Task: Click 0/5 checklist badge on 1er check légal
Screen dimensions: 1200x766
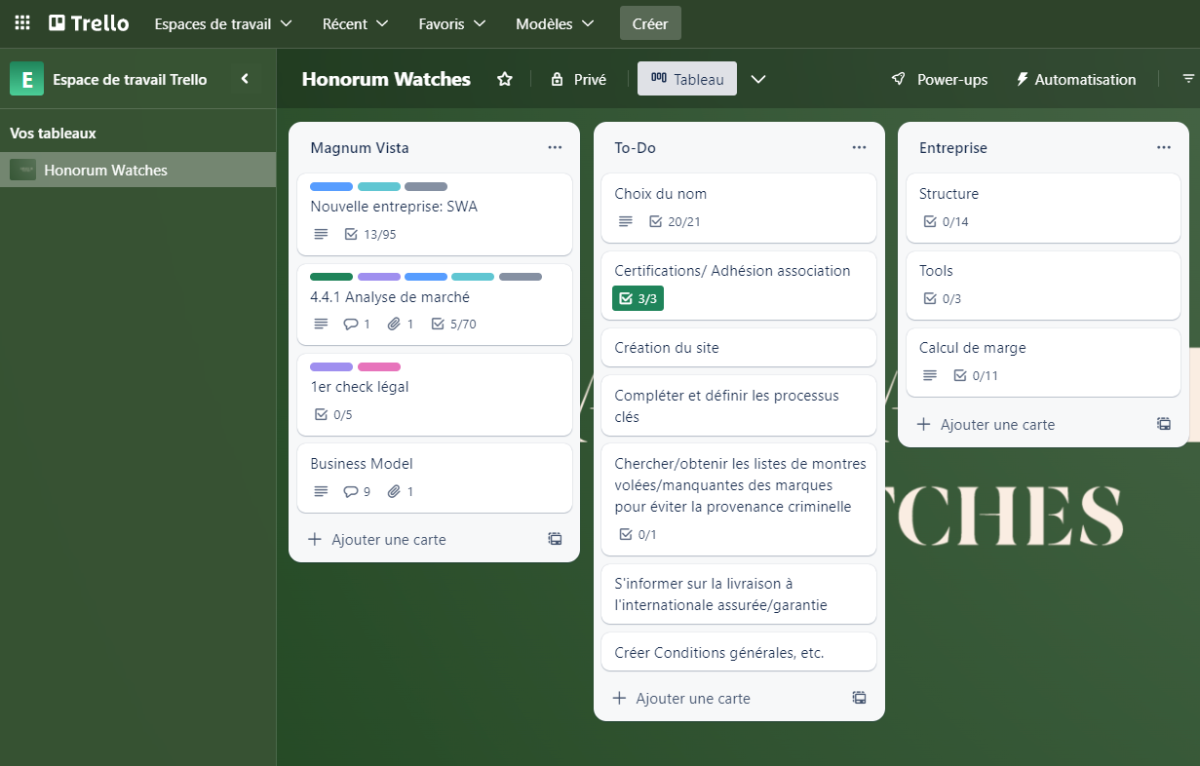Action: 333,414
